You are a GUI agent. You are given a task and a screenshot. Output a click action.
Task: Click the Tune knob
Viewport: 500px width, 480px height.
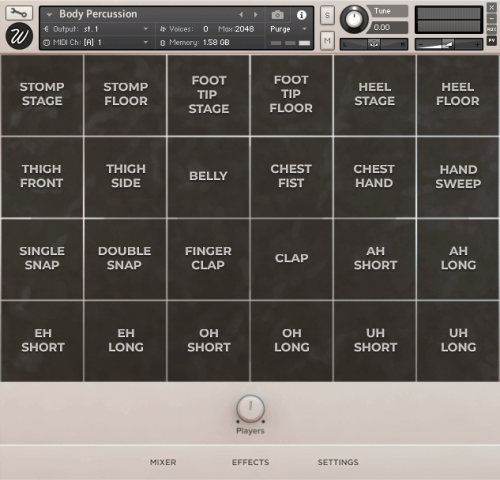(x=354, y=19)
